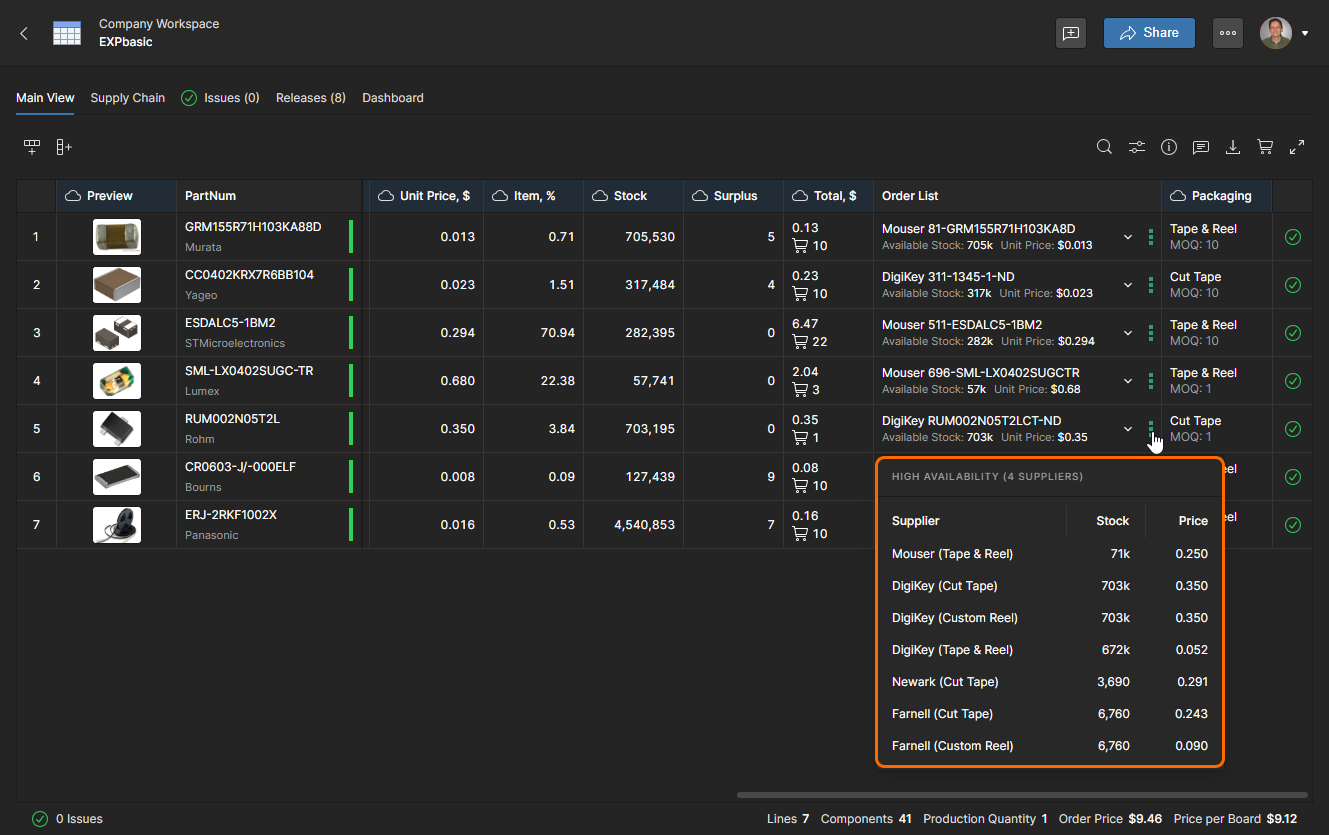Open the Dashboard tab

tap(392, 98)
